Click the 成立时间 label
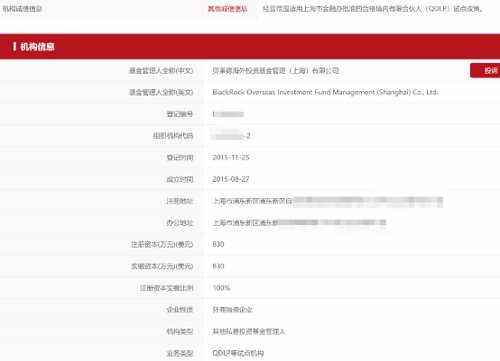Image resolution: width=500 pixels, height=361 pixels. [180, 179]
